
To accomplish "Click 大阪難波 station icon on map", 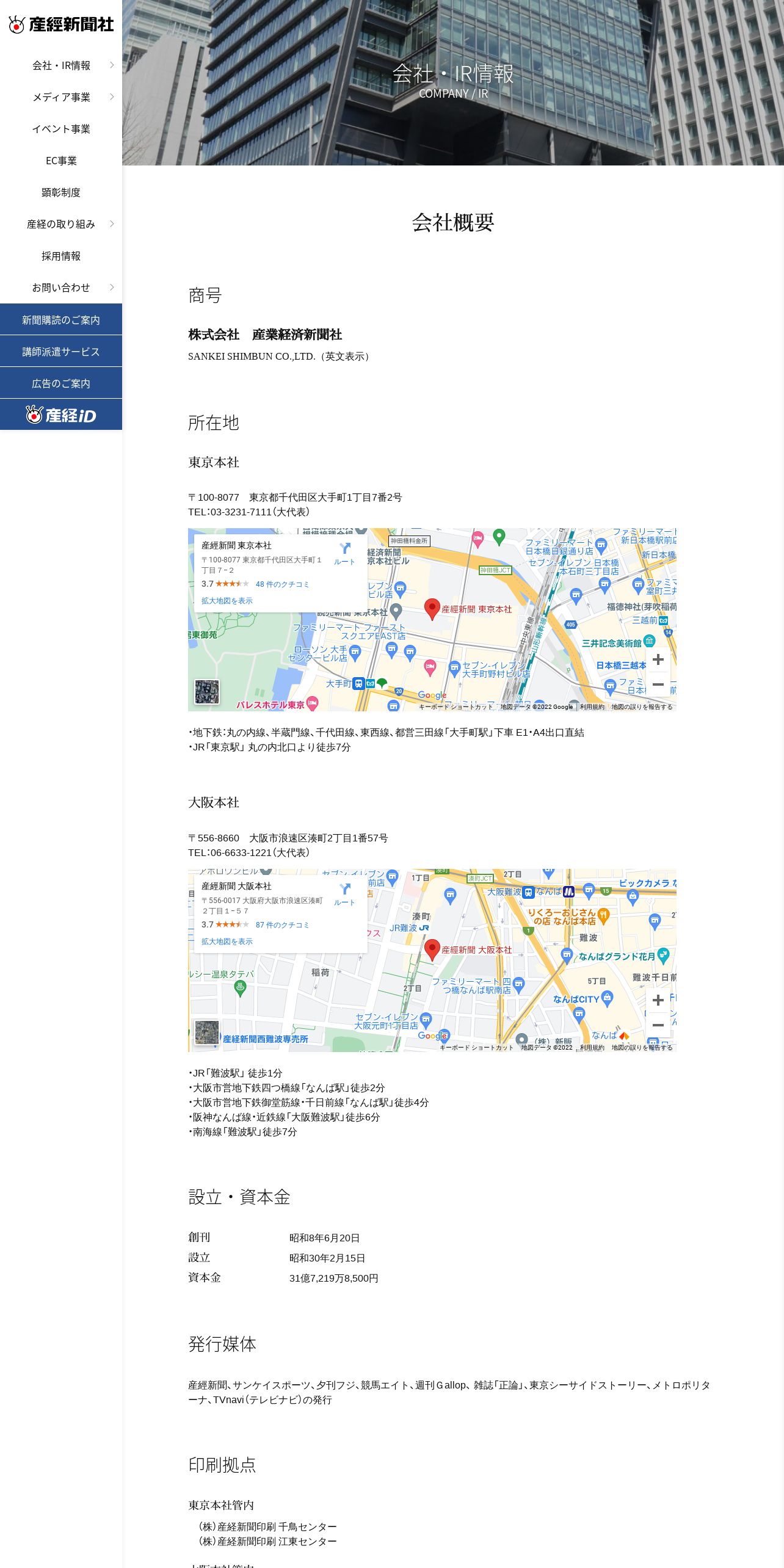I will point(529,892).
